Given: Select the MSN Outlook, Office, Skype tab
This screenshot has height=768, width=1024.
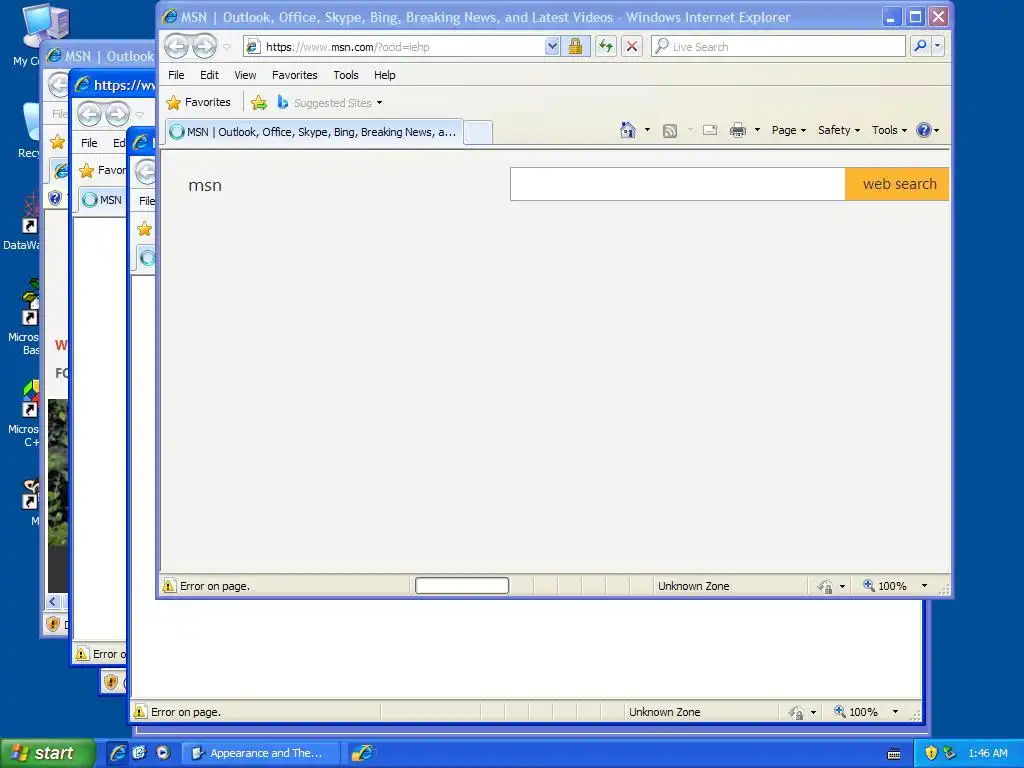Looking at the screenshot, I should coord(313,132).
